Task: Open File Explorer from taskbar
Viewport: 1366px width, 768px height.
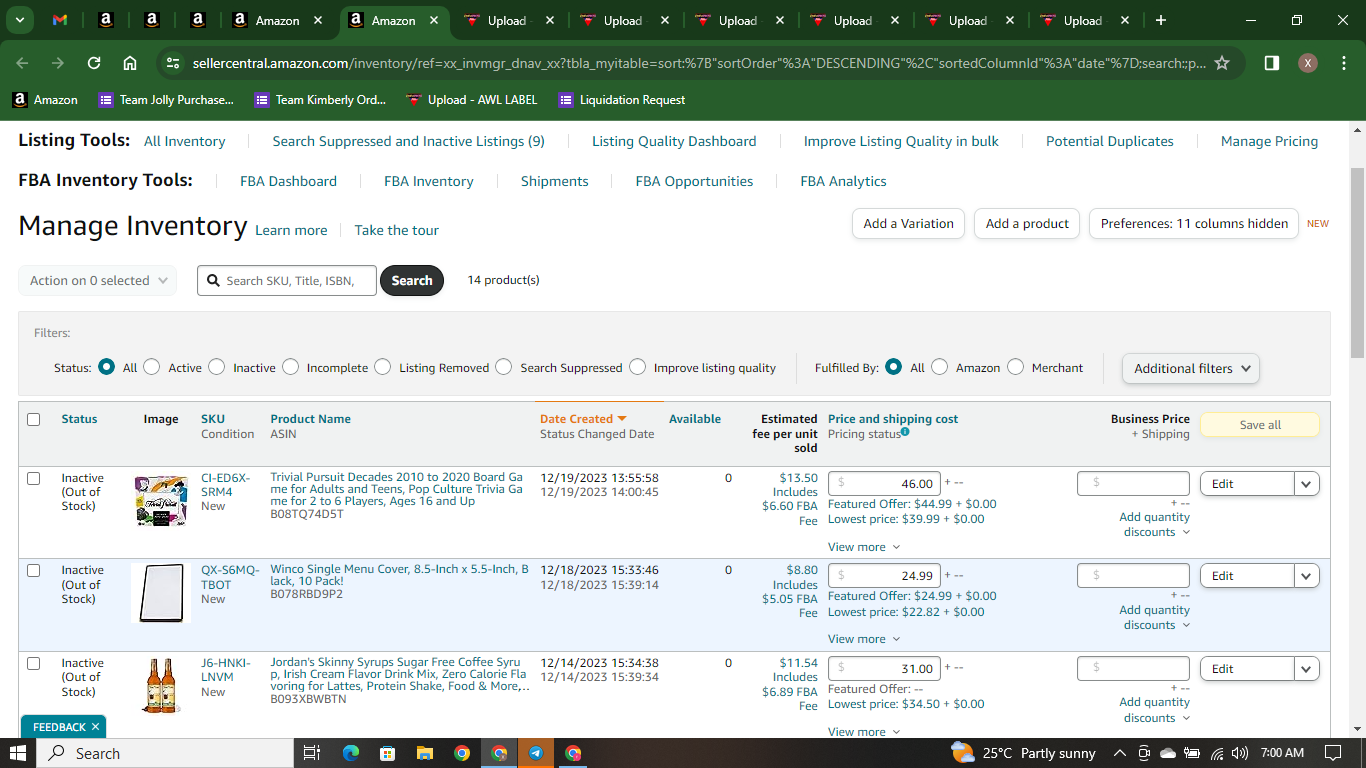Action: (424, 753)
